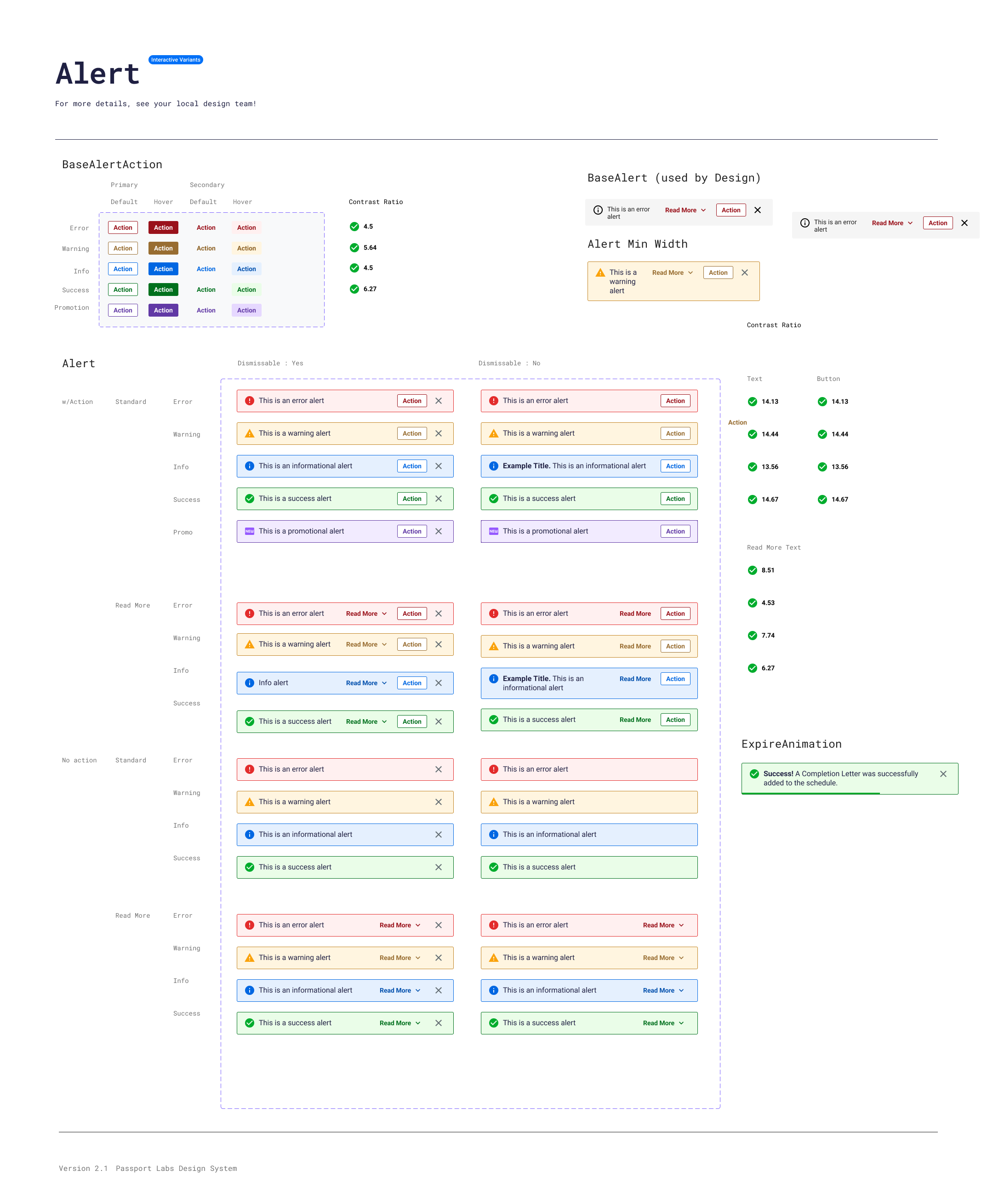Click the Read More link in non-dismissable warning with Action
Image resolution: width=993 pixels, height=1204 pixels.
tap(635, 646)
